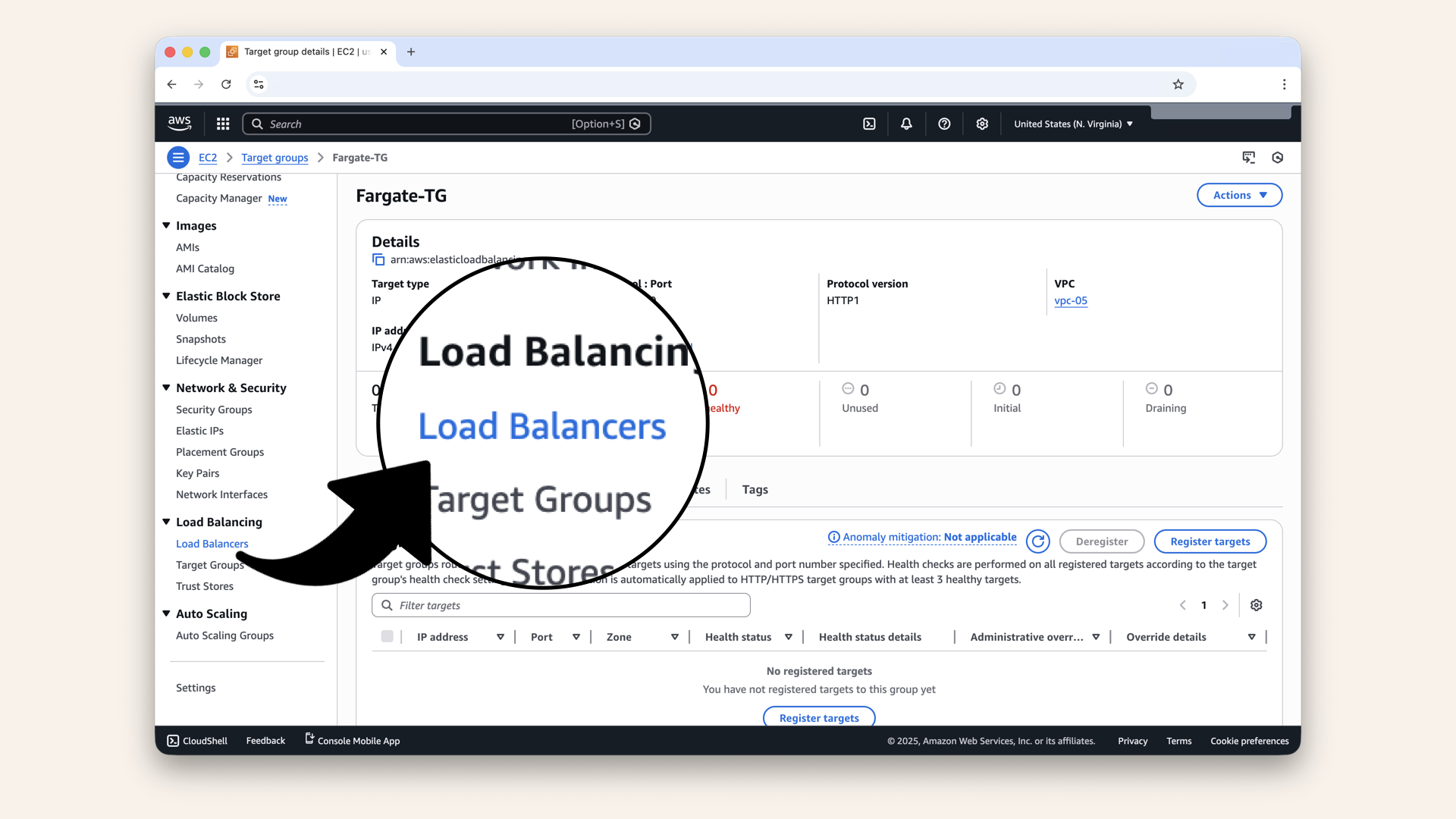1456x819 pixels.
Task: Open the CloudShell terminal icon in the top bar
Action: point(869,124)
